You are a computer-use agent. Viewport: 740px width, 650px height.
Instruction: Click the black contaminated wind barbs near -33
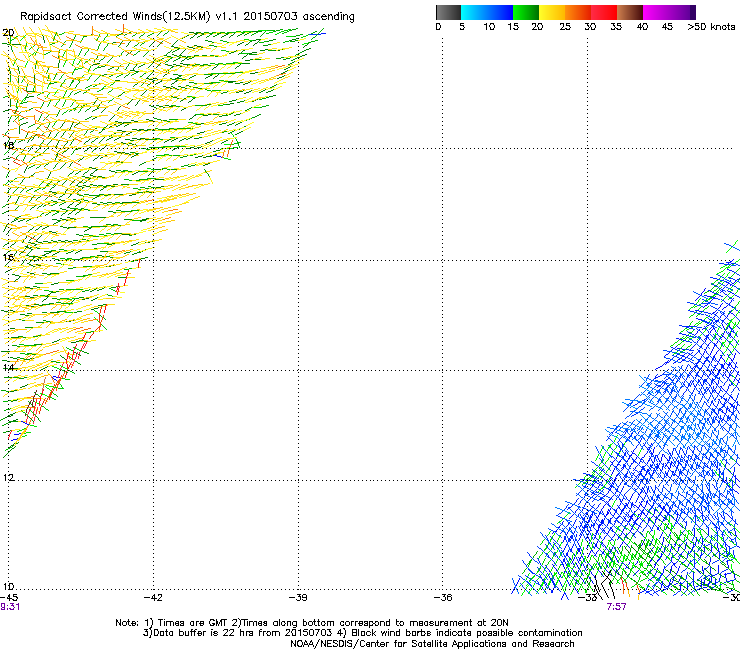[x=605, y=585]
